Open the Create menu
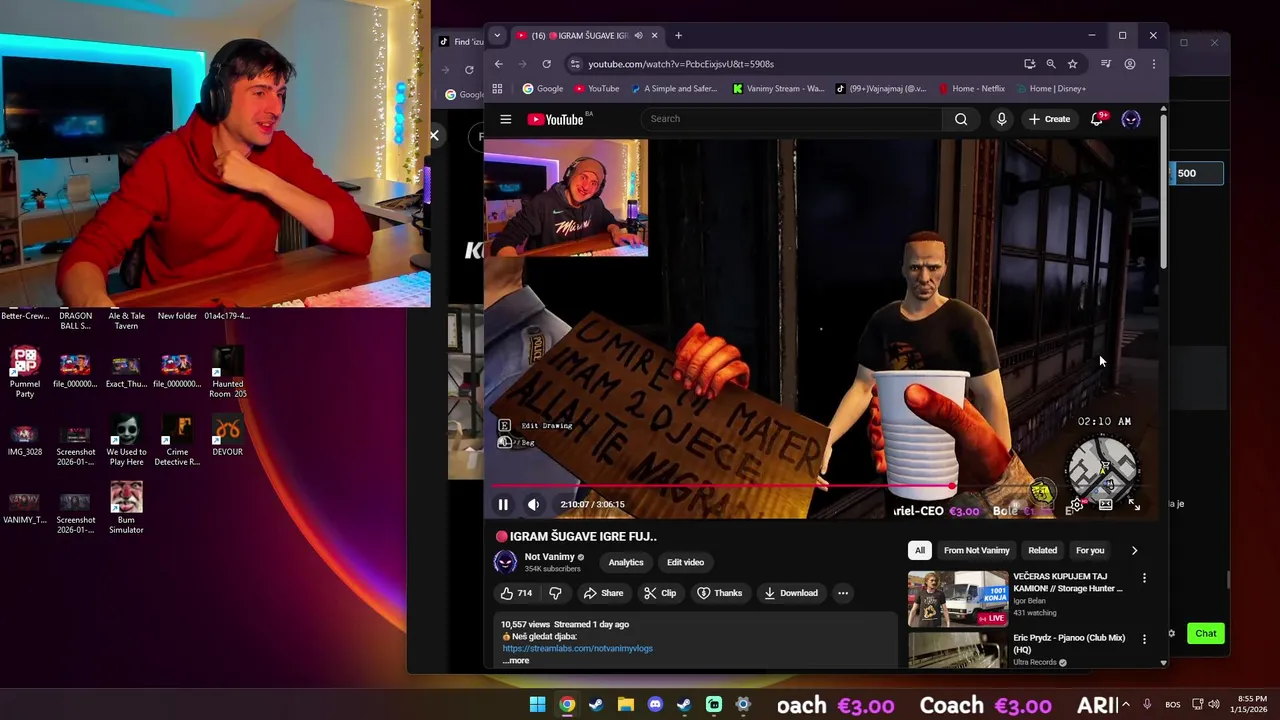The width and height of the screenshot is (1280, 720). 1049,119
